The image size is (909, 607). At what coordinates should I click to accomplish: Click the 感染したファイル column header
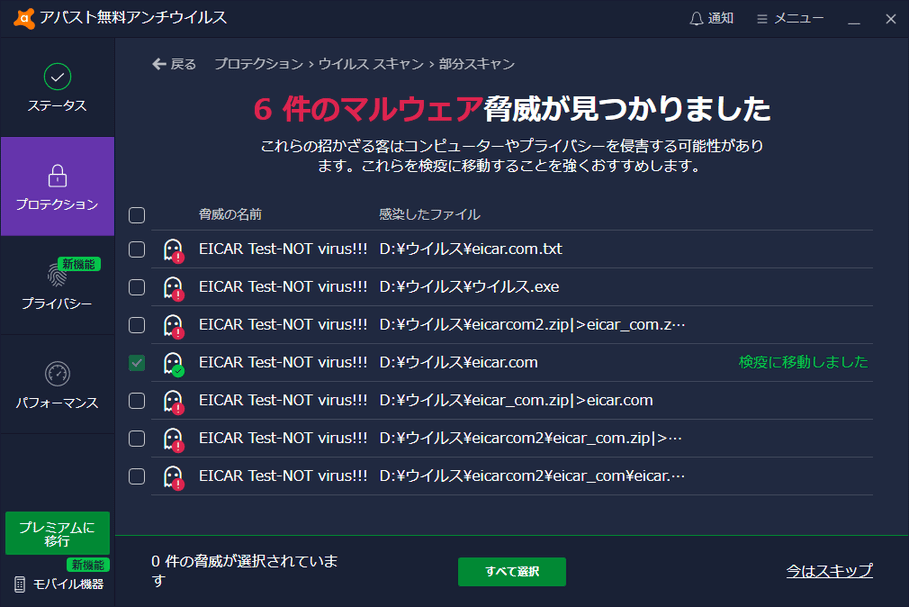430,215
